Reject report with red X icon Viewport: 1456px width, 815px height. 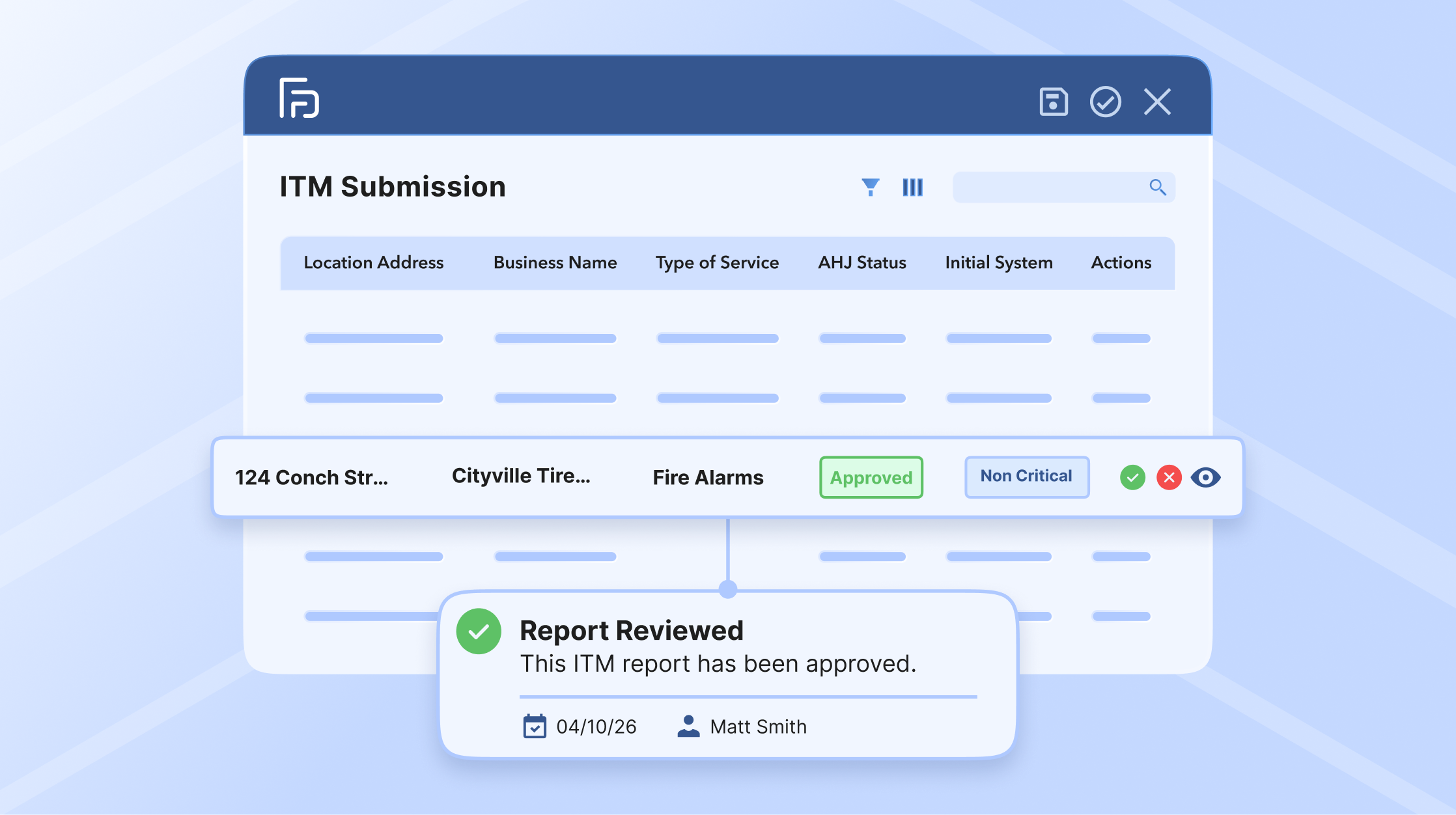coord(1169,478)
